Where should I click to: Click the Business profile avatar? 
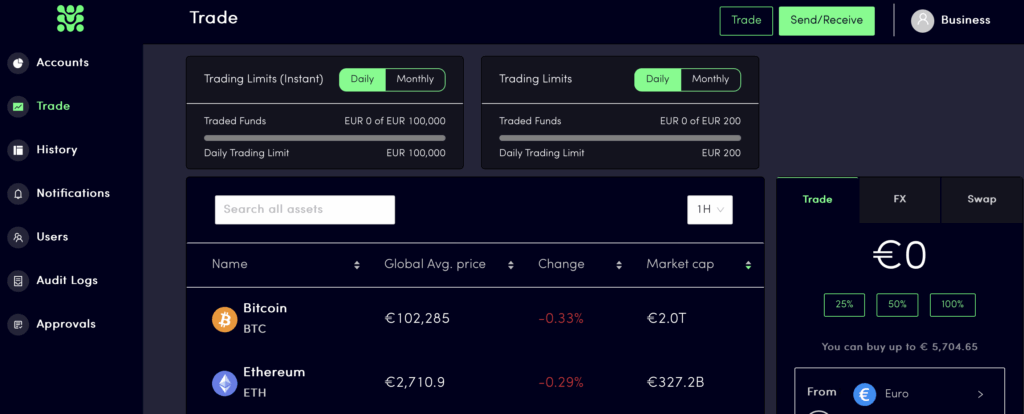point(922,21)
